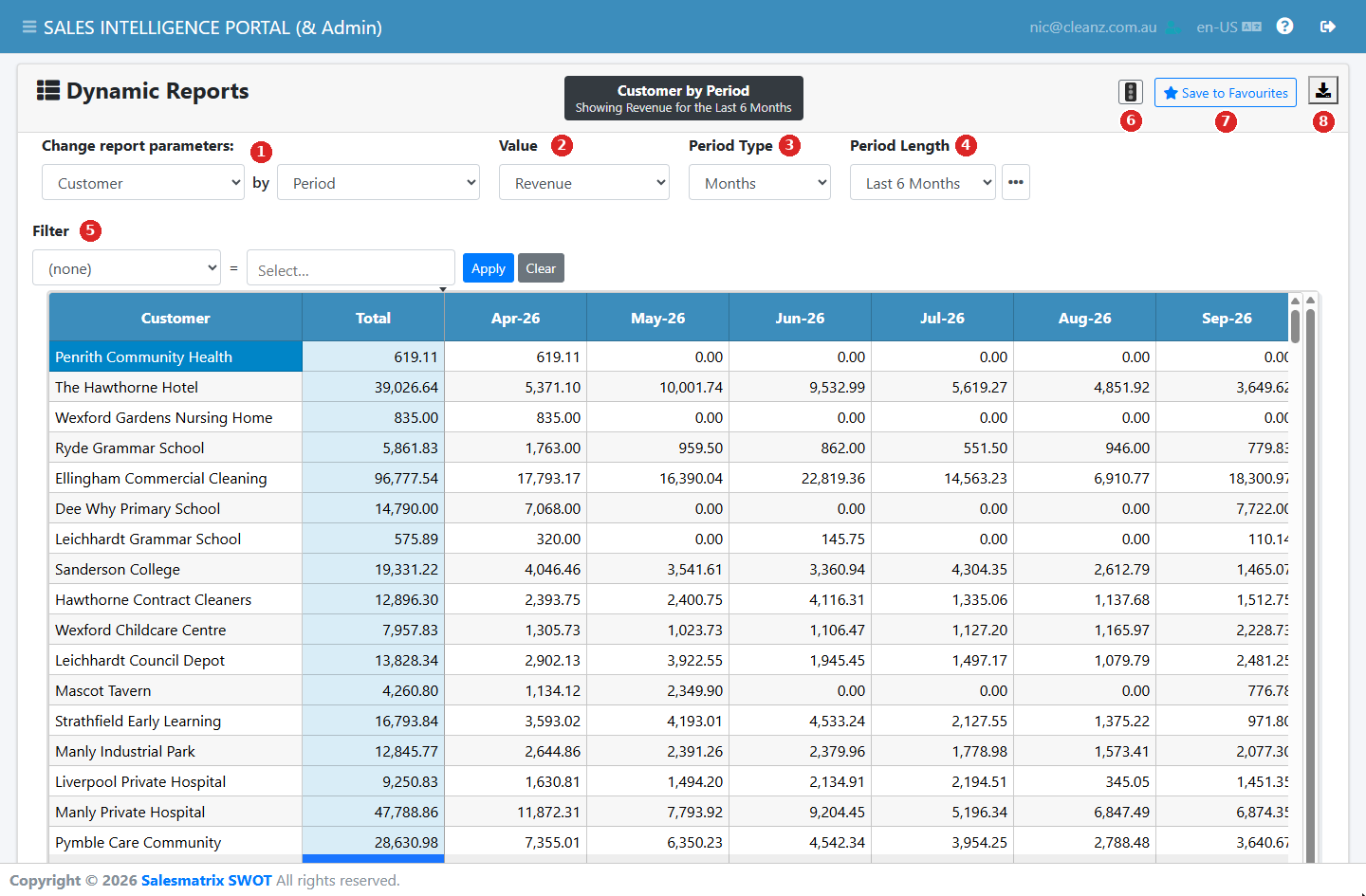The width and height of the screenshot is (1366, 896).
Task: Click the help question mark icon
Action: (x=1284, y=27)
